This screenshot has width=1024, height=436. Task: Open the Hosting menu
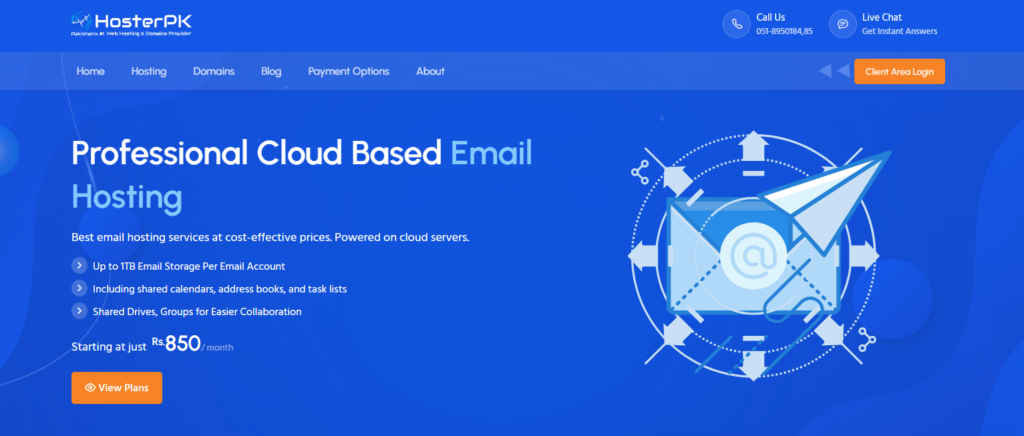[149, 71]
